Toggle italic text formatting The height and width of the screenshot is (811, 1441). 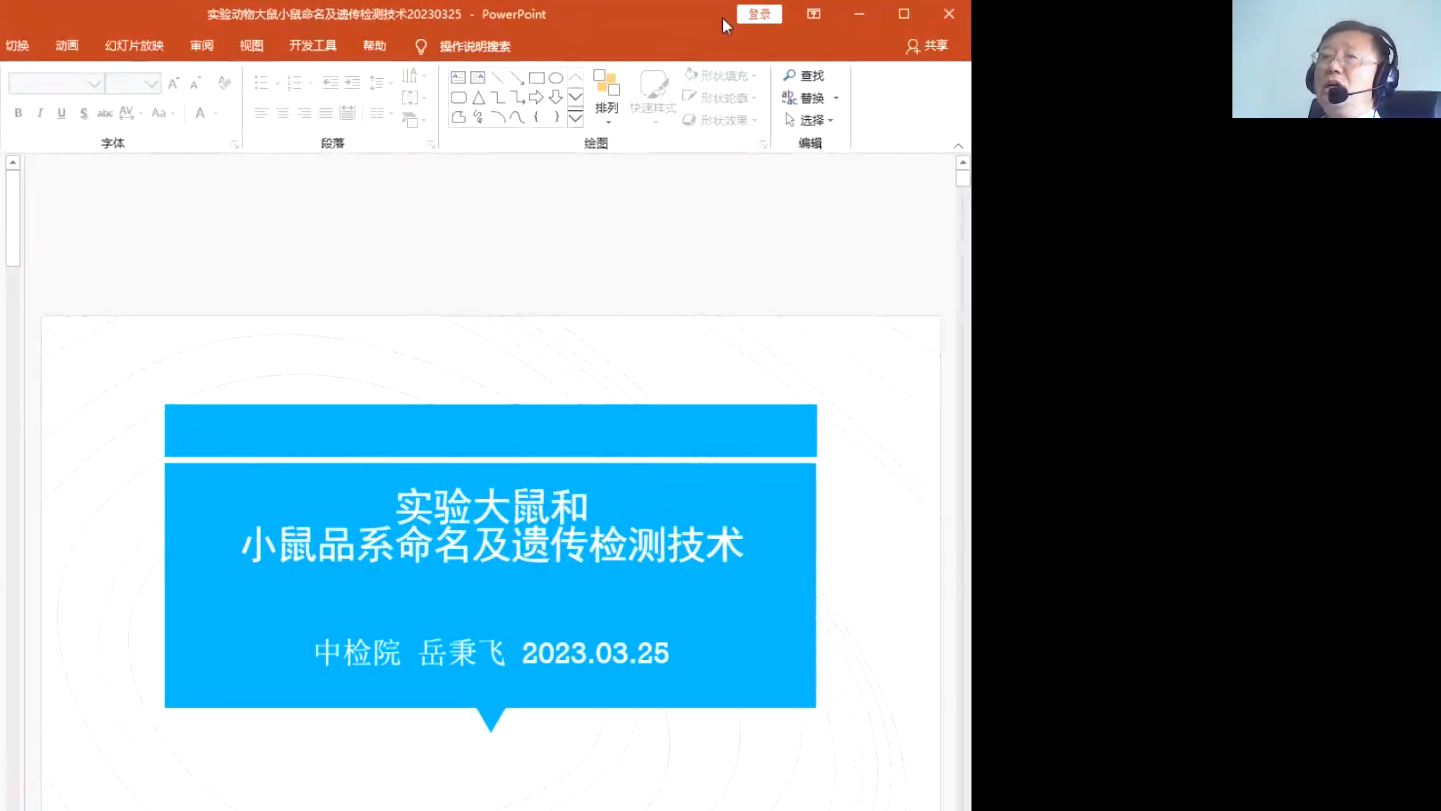click(x=40, y=114)
